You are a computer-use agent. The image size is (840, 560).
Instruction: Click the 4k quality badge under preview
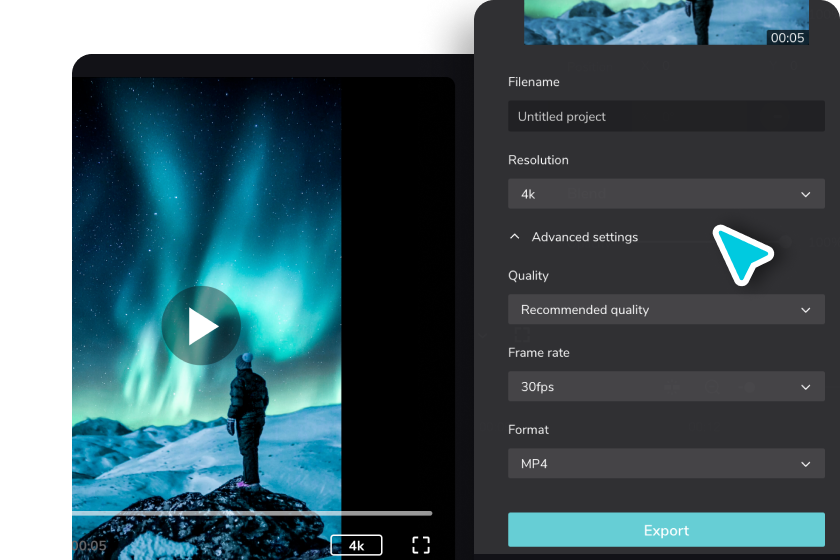pyautogui.click(x=356, y=546)
